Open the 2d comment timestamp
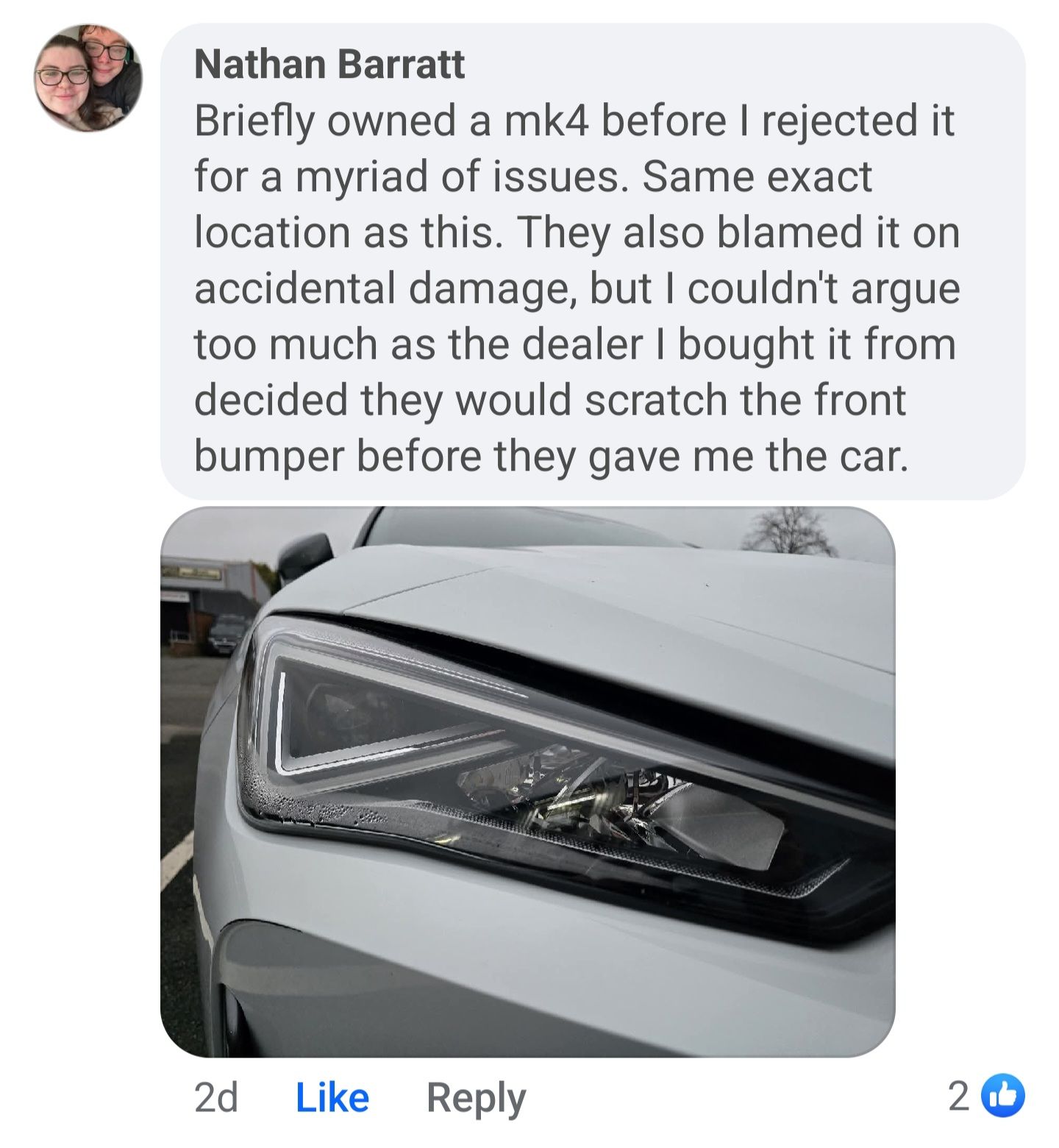 216,1097
